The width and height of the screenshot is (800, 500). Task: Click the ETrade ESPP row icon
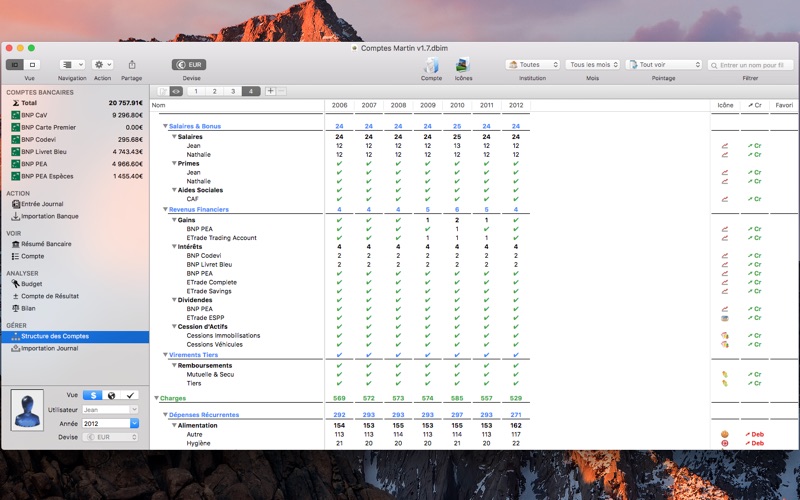(724, 318)
